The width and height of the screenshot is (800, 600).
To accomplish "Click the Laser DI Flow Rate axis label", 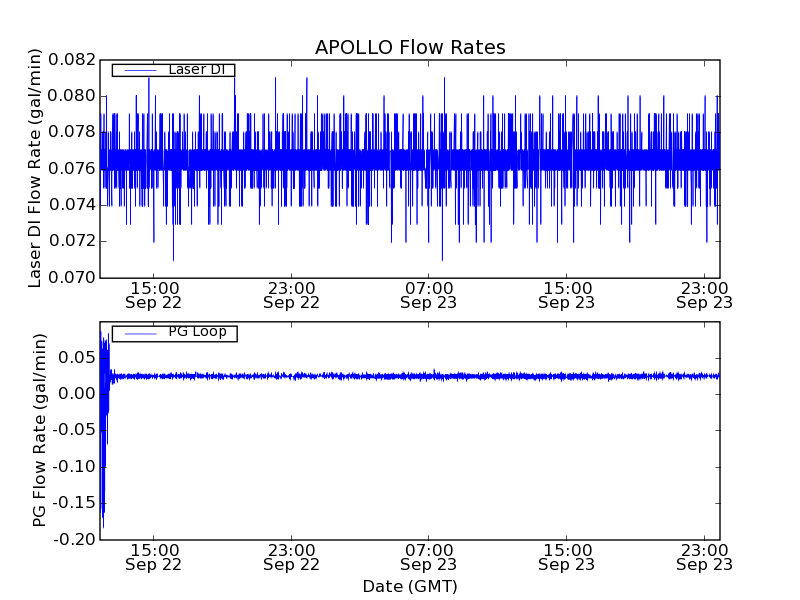I will 35,168.
